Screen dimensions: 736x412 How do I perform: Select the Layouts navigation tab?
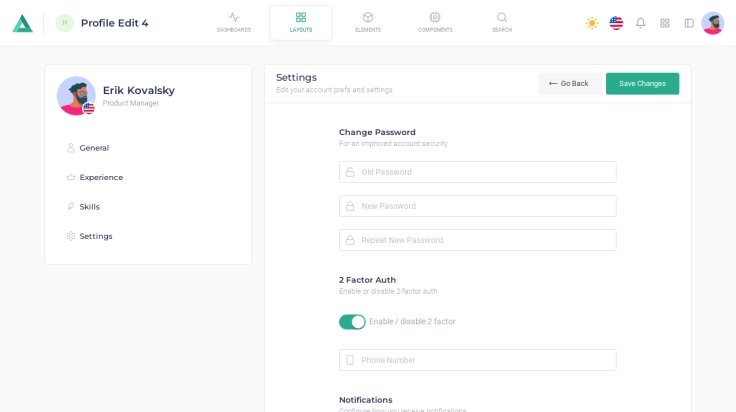[301, 22]
